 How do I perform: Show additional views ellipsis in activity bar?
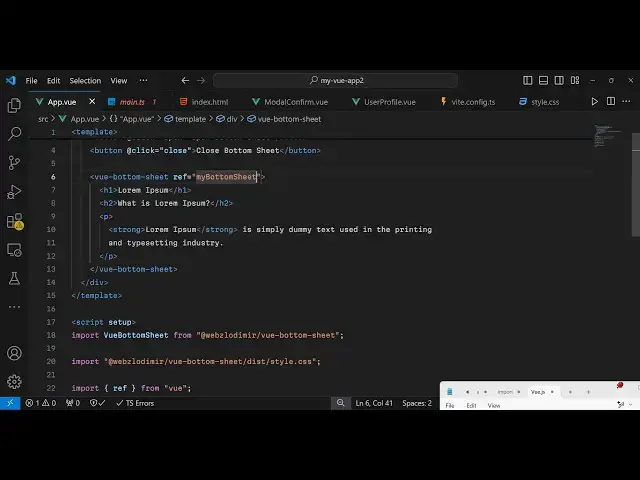[14, 307]
